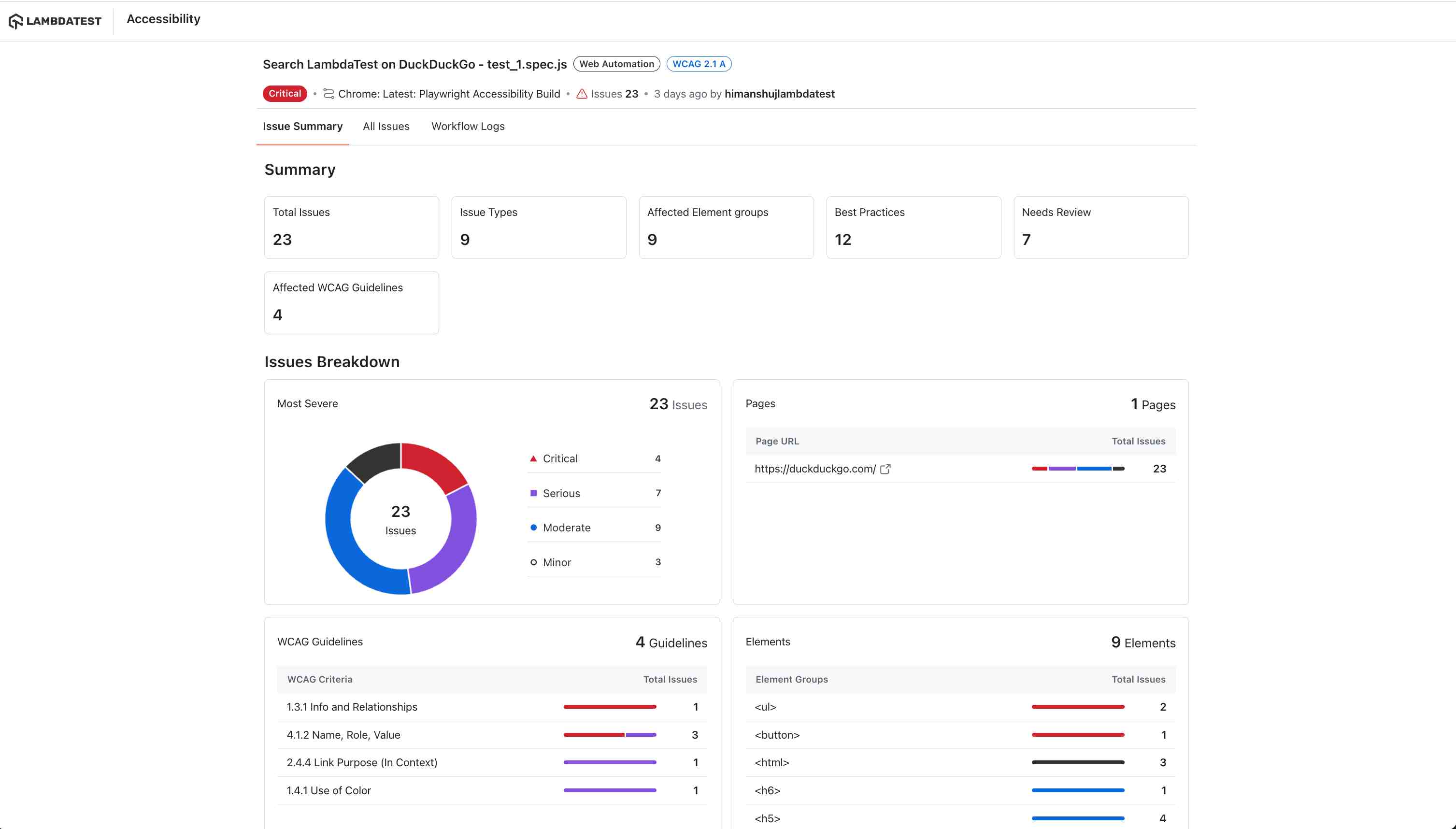Click the WCAG 2.1 A badge
Screen dimensions: 1456x829
(x=699, y=64)
